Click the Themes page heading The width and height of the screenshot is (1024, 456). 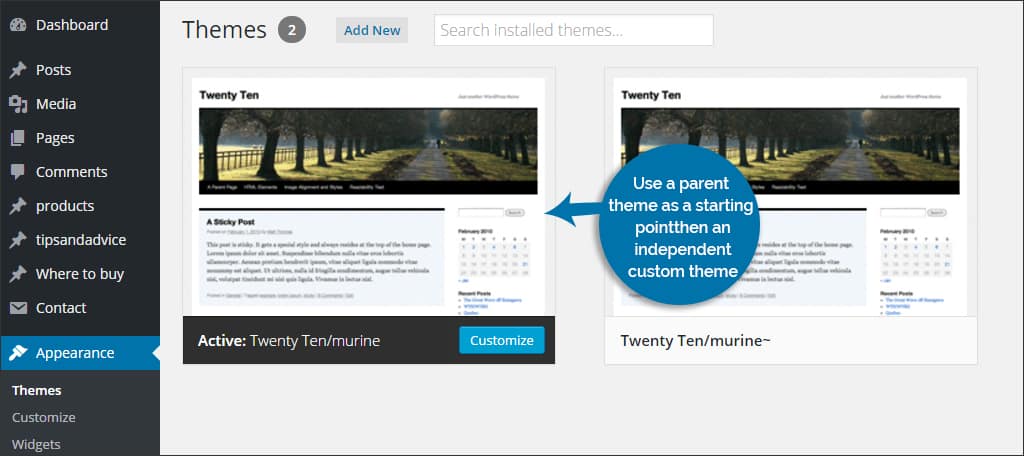pyautogui.click(x=225, y=30)
